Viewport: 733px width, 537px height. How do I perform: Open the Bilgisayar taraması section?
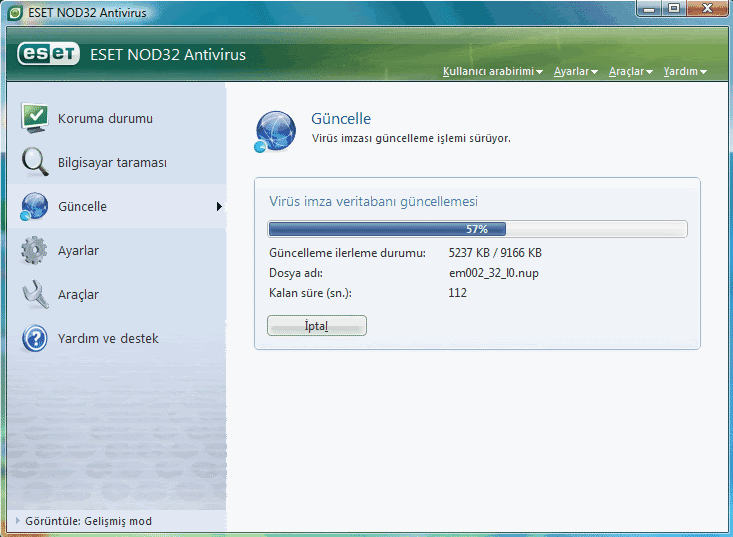pos(117,162)
